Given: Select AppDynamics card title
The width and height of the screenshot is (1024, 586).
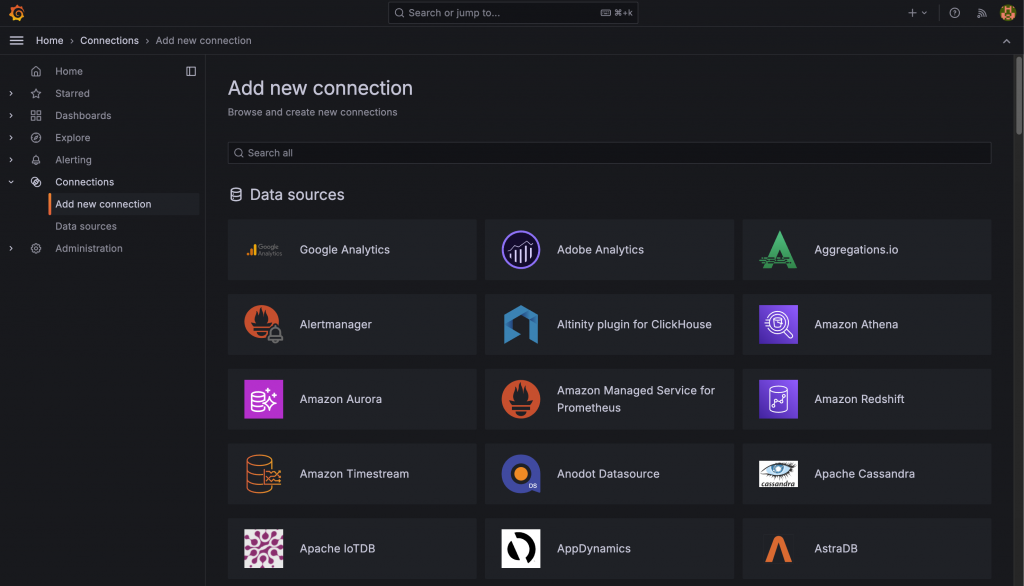Looking at the screenshot, I should 594,549.
